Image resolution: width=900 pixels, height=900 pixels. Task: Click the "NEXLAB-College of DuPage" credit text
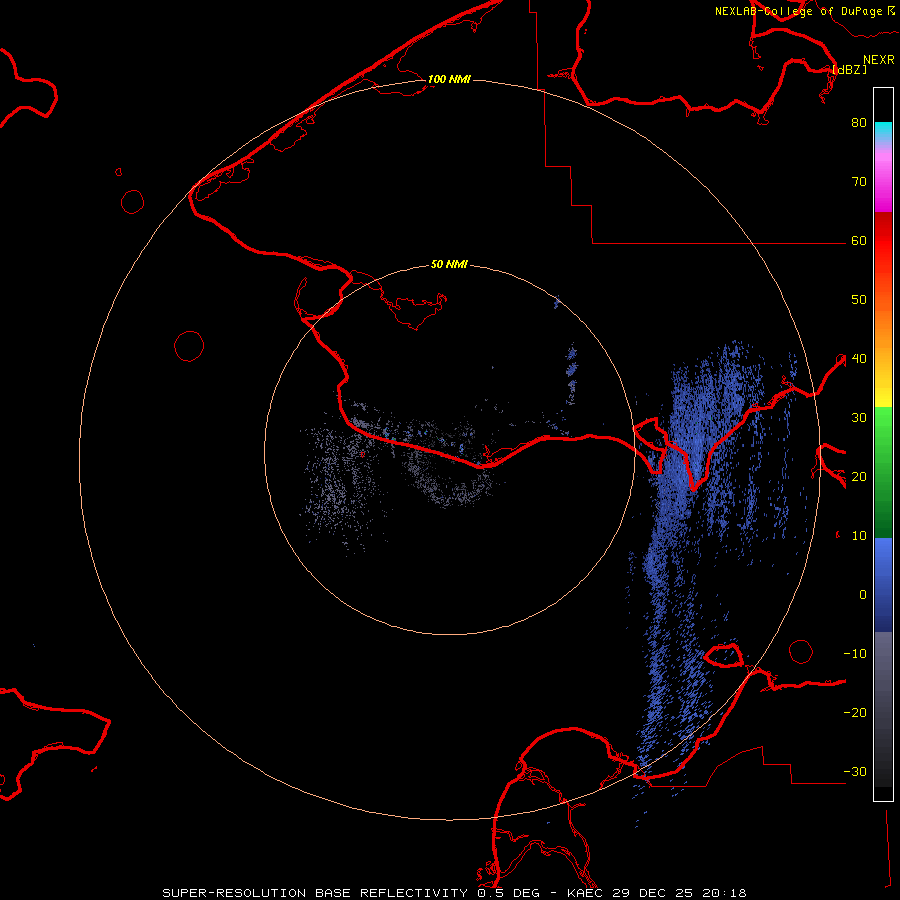(x=798, y=11)
